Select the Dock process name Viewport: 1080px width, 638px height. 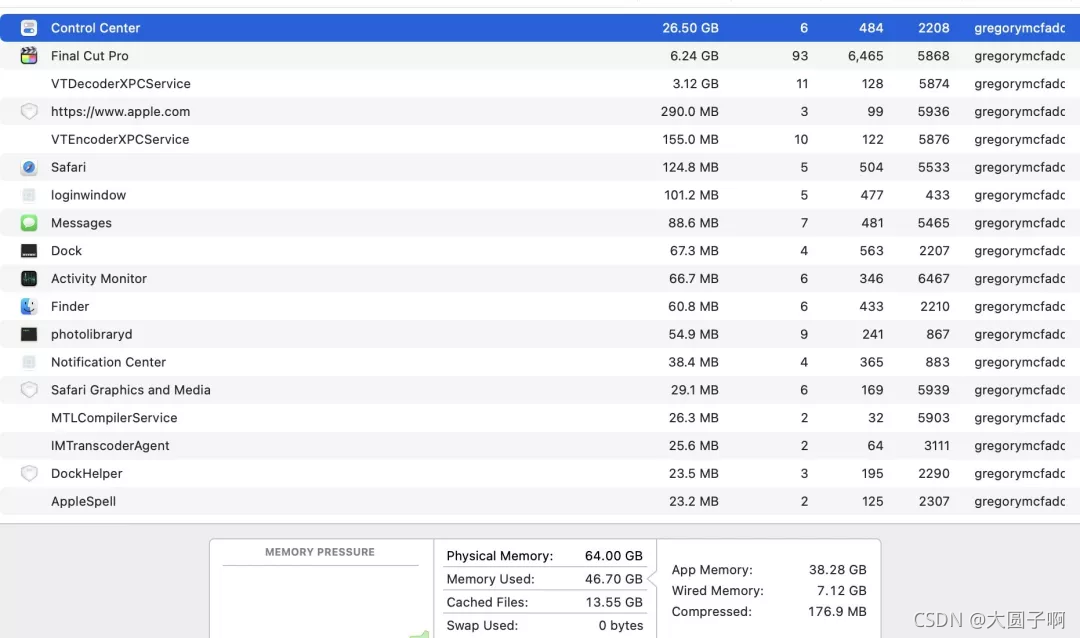coord(66,251)
